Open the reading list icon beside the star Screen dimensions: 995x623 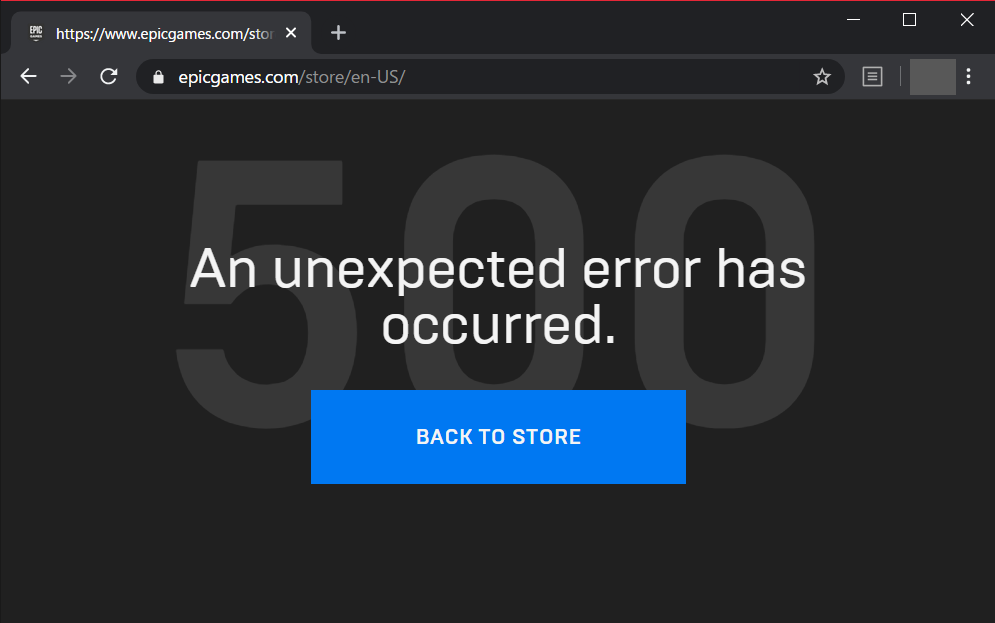pyautogui.click(x=873, y=77)
